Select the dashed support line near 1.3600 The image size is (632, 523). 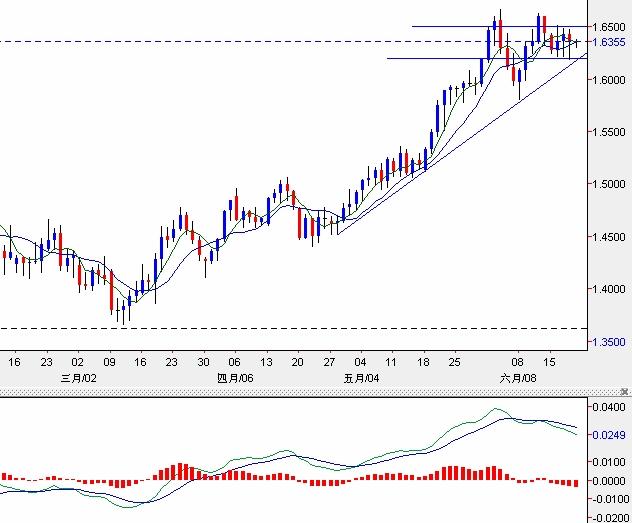(293, 329)
